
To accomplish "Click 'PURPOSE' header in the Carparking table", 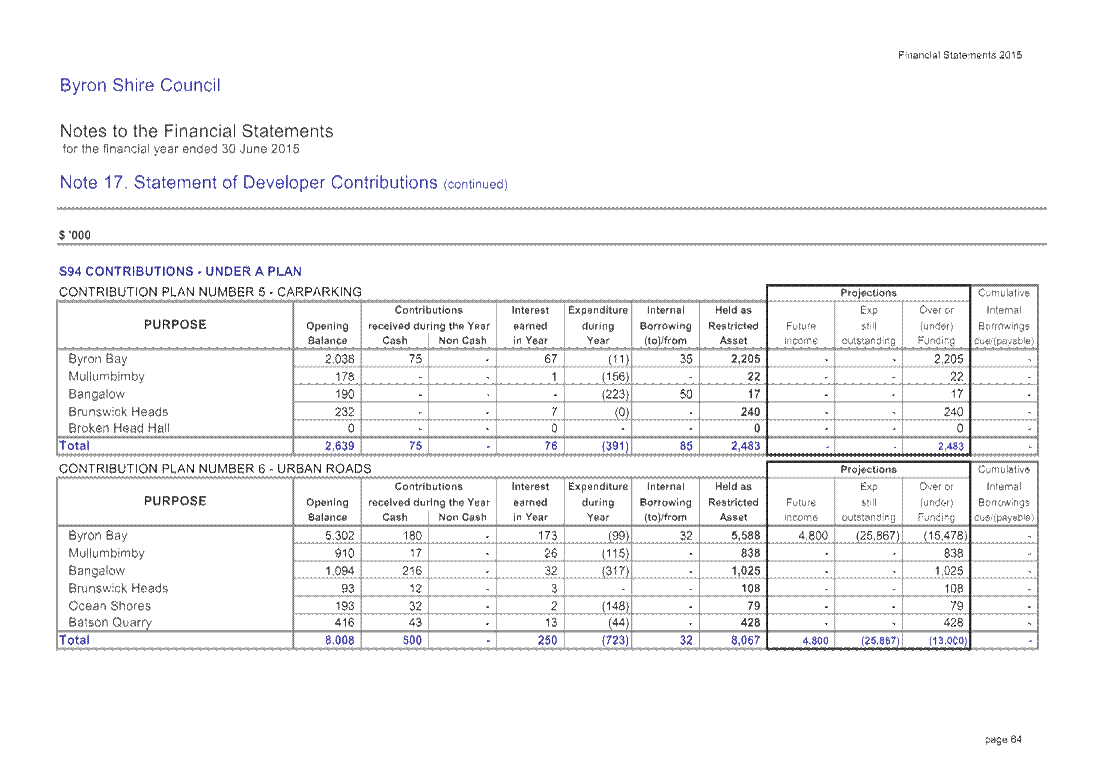I will pos(175,325).
